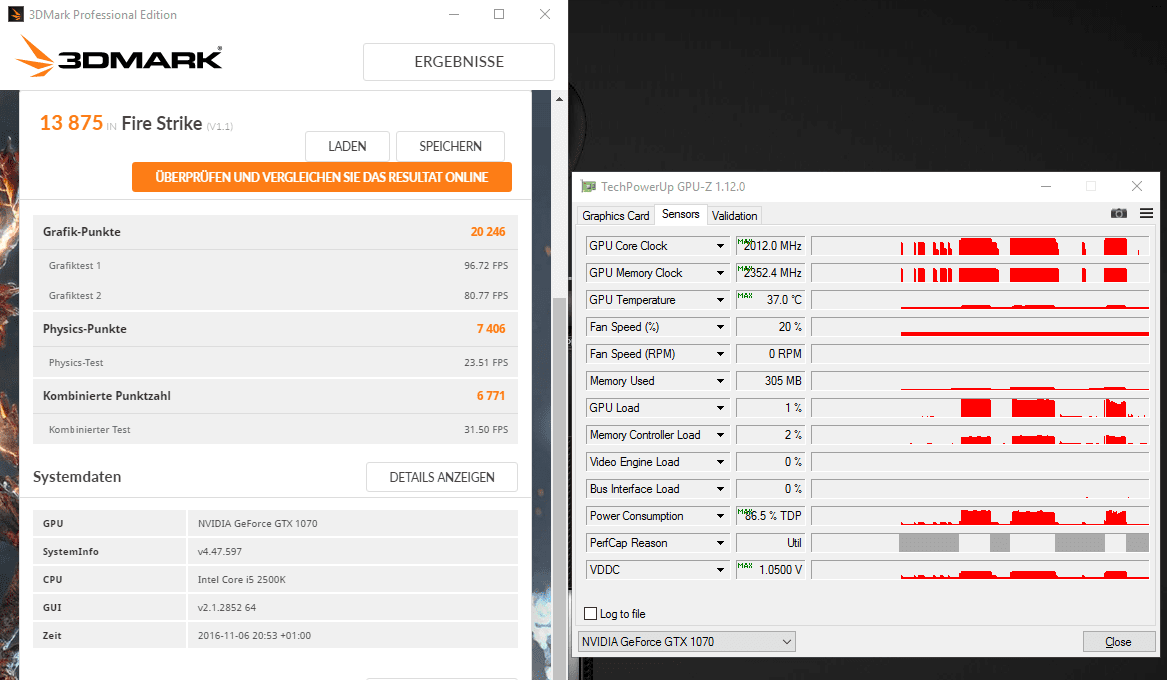Open the GPU Core Clock sensor dropdown

[720, 246]
